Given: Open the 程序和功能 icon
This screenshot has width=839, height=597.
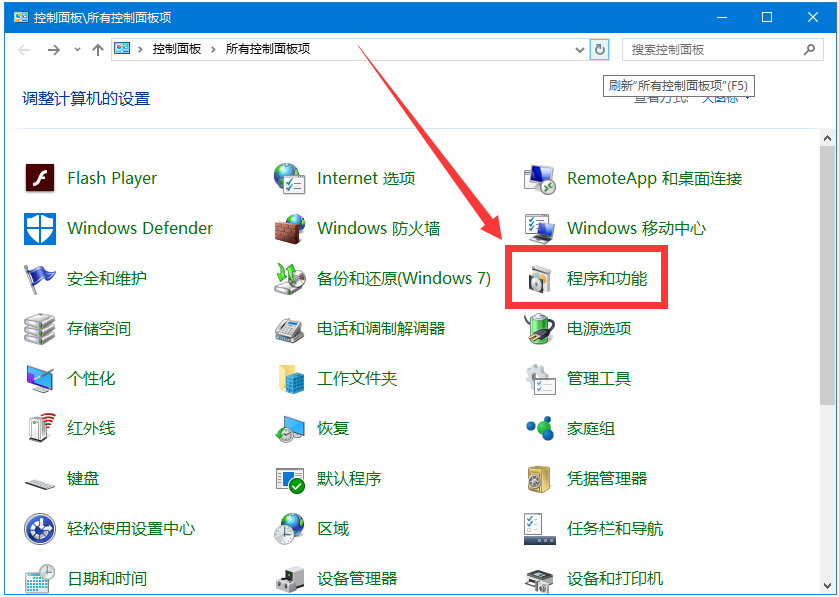Looking at the screenshot, I should [539, 279].
